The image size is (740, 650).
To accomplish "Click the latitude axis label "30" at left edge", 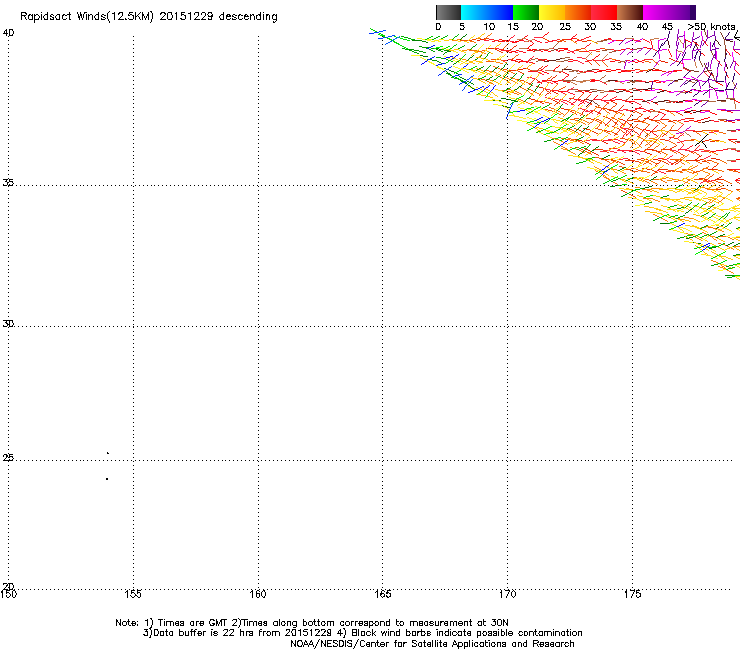I will (x=8, y=323).
